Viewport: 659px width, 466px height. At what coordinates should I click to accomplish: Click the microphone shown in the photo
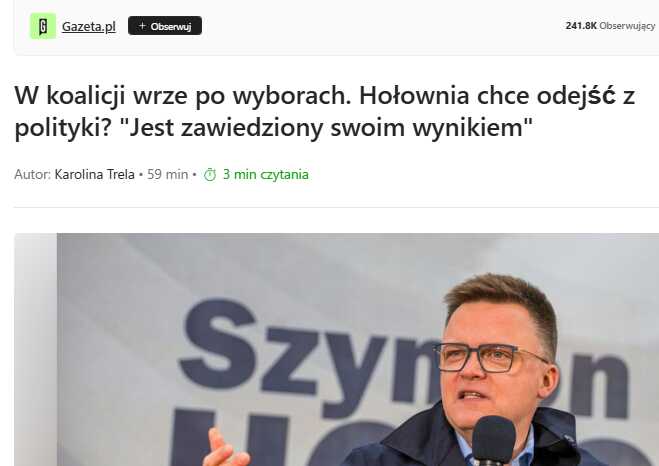tap(493, 441)
